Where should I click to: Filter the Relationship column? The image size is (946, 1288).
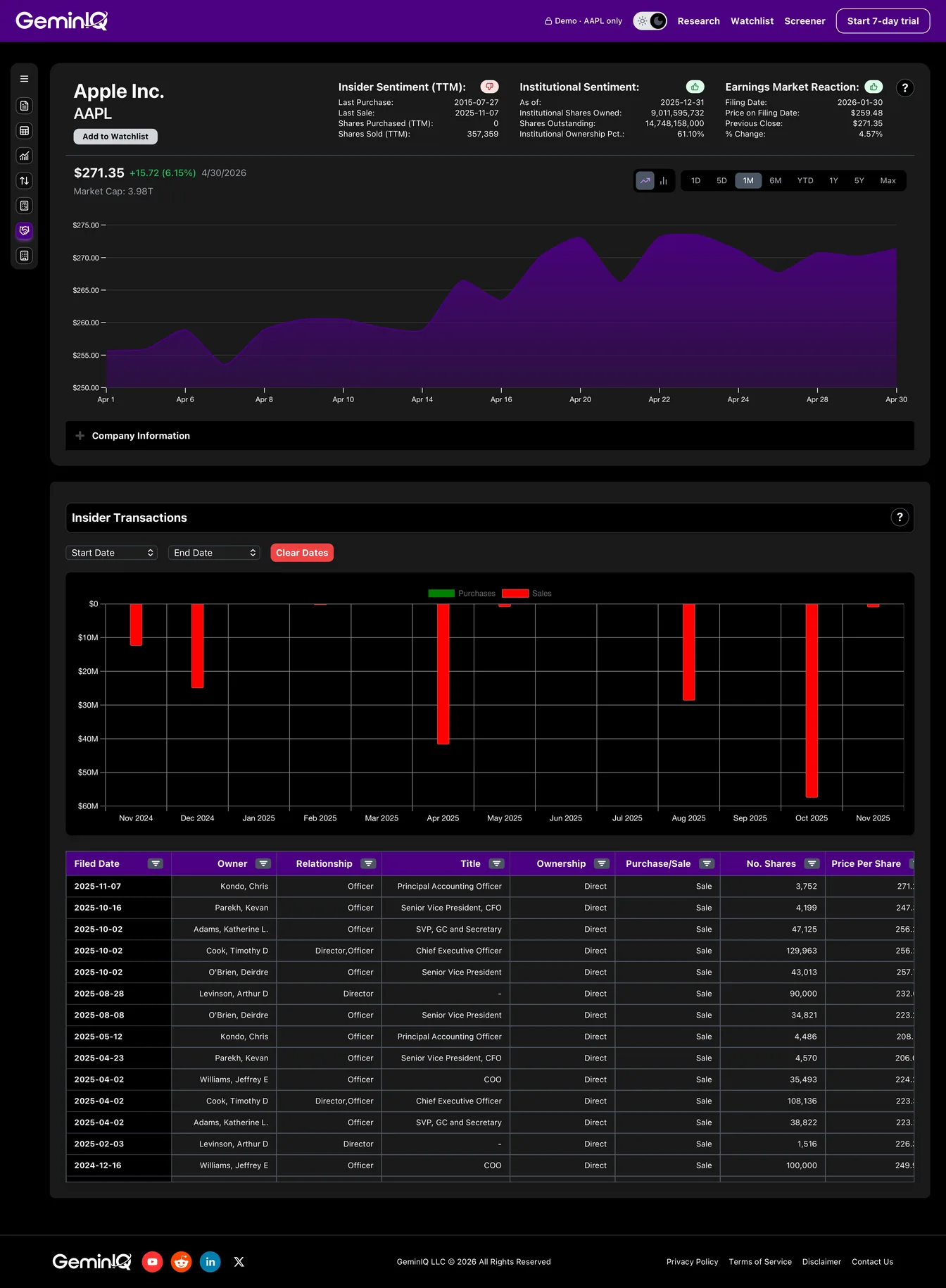click(x=368, y=864)
